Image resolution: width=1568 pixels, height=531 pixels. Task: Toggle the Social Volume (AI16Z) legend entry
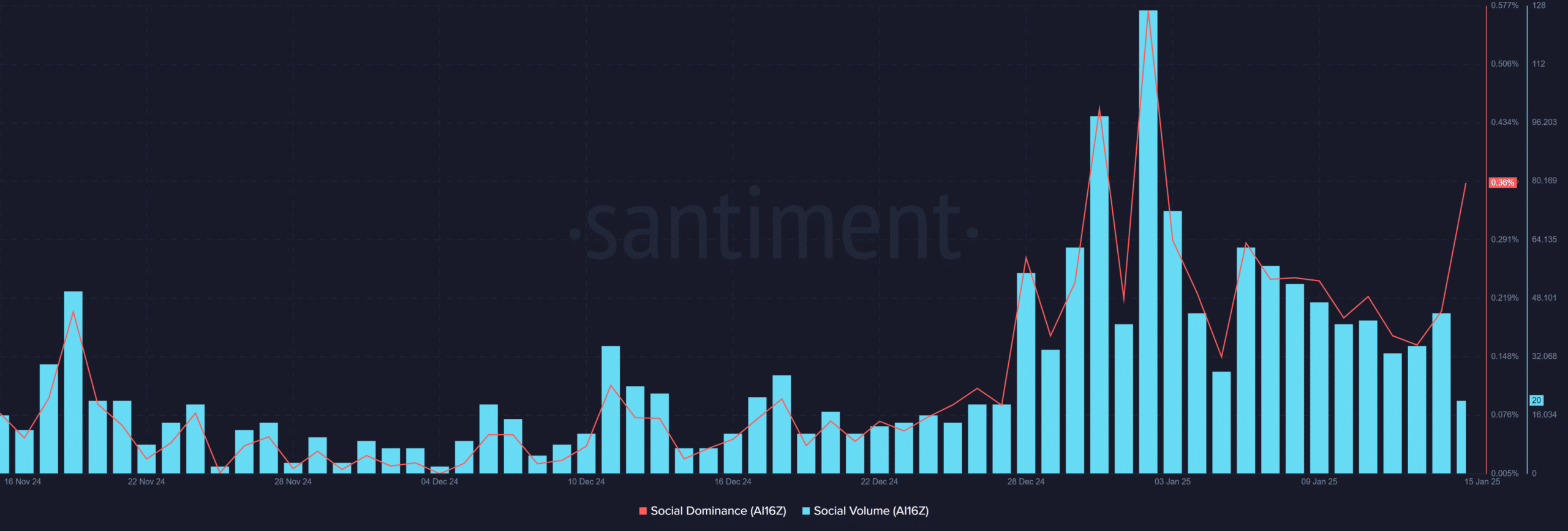click(x=865, y=511)
